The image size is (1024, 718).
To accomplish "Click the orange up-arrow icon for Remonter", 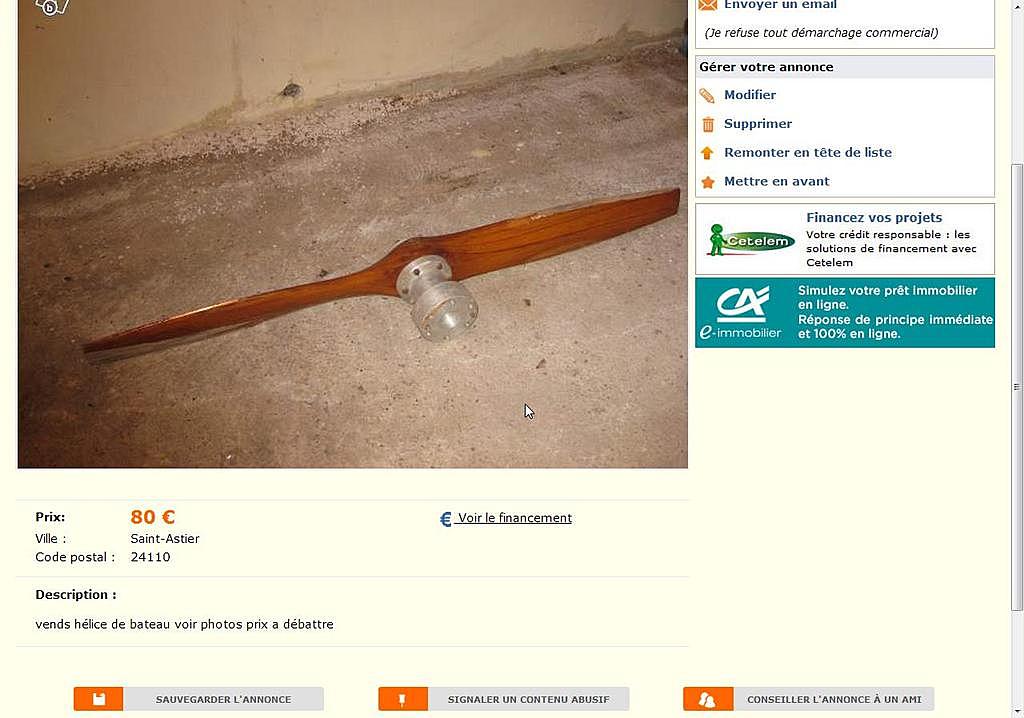I will tap(707, 153).
